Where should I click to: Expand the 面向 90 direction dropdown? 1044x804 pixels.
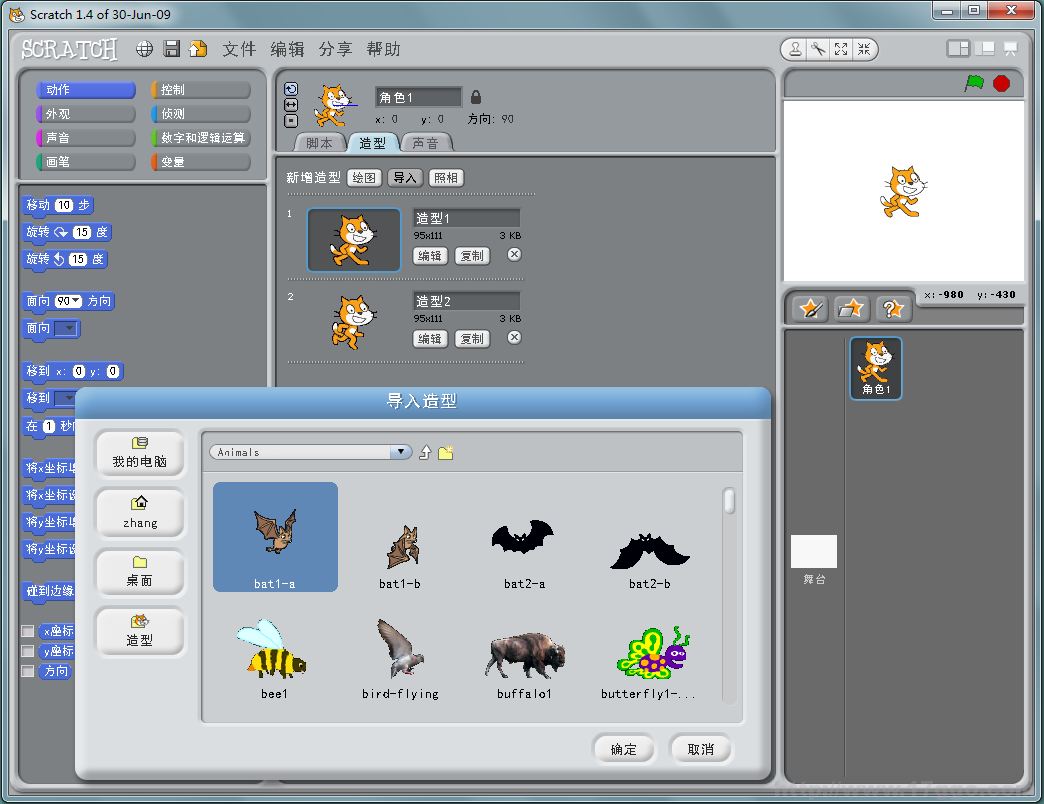76,301
